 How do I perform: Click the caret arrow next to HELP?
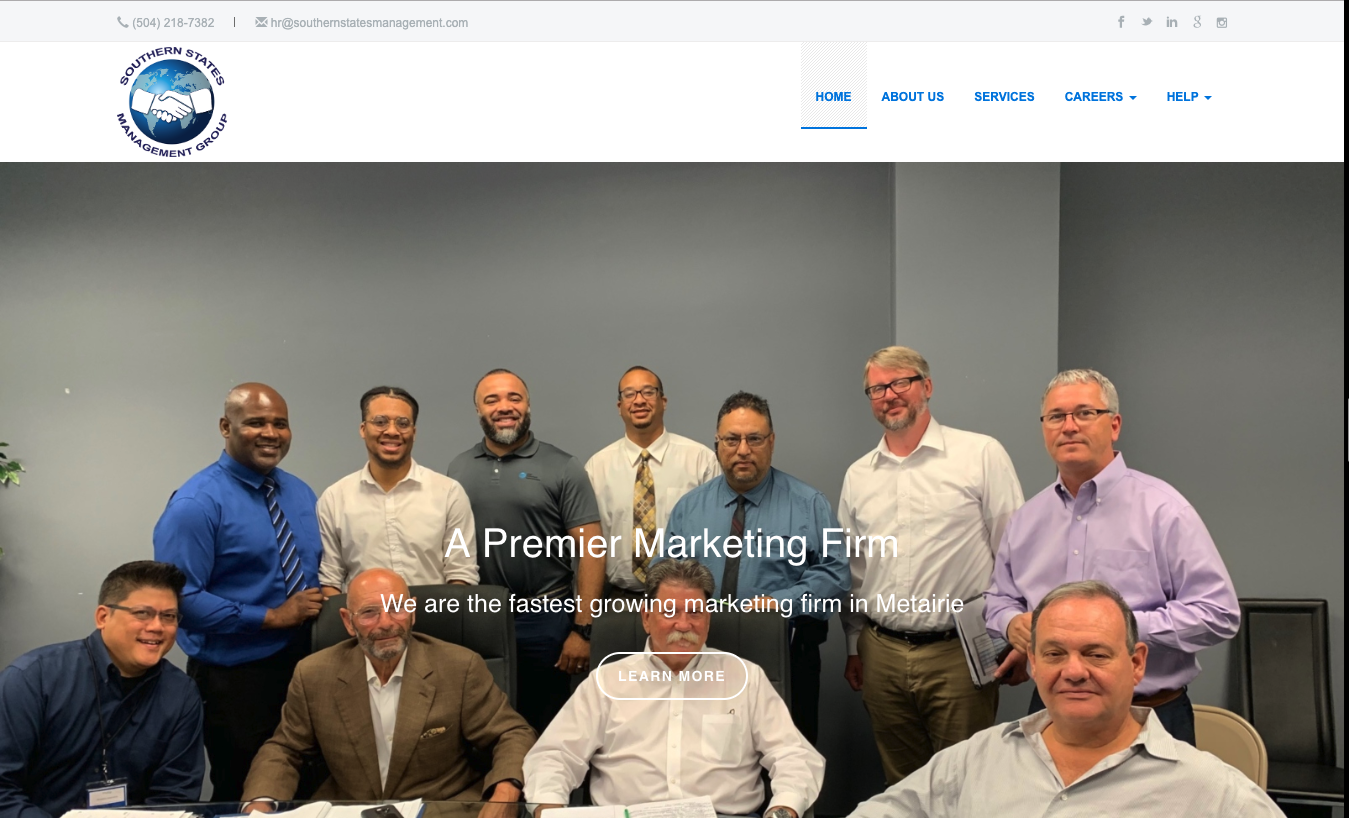coord(1208,98)
